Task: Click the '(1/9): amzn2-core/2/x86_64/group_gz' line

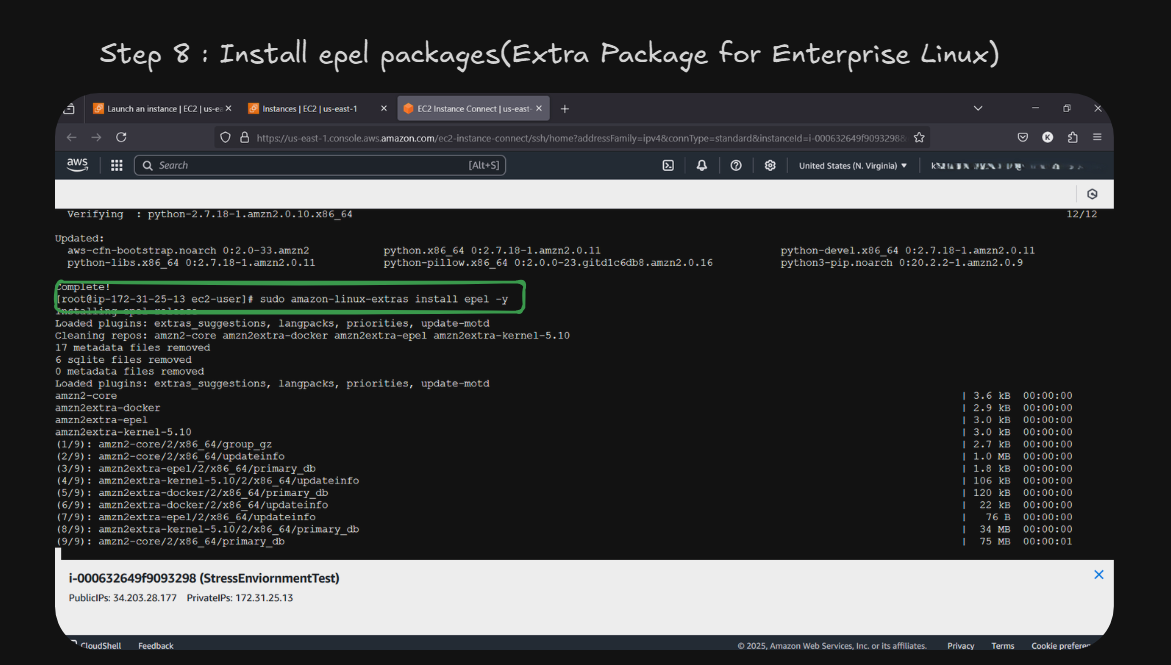Action: (164, 444)
